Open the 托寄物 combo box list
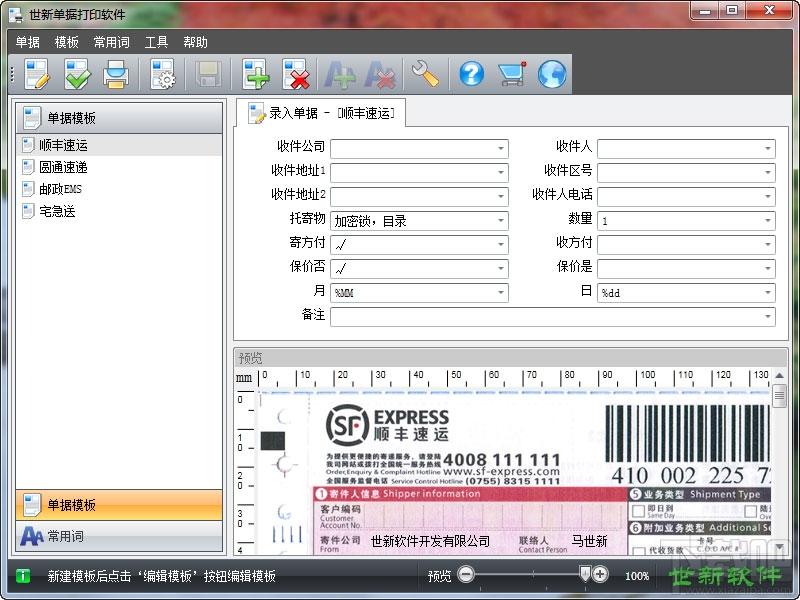The image size is (800, 600). point(501,220)
